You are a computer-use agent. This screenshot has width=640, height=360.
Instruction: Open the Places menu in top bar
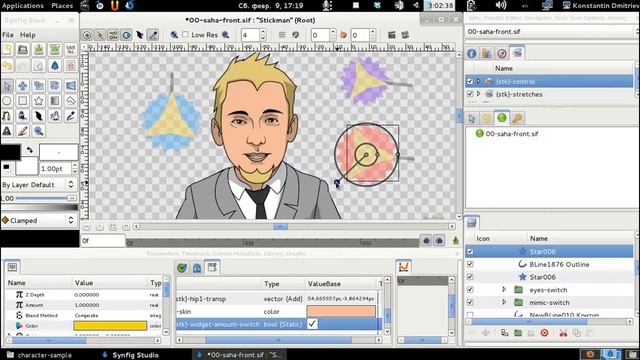(62, 5)
